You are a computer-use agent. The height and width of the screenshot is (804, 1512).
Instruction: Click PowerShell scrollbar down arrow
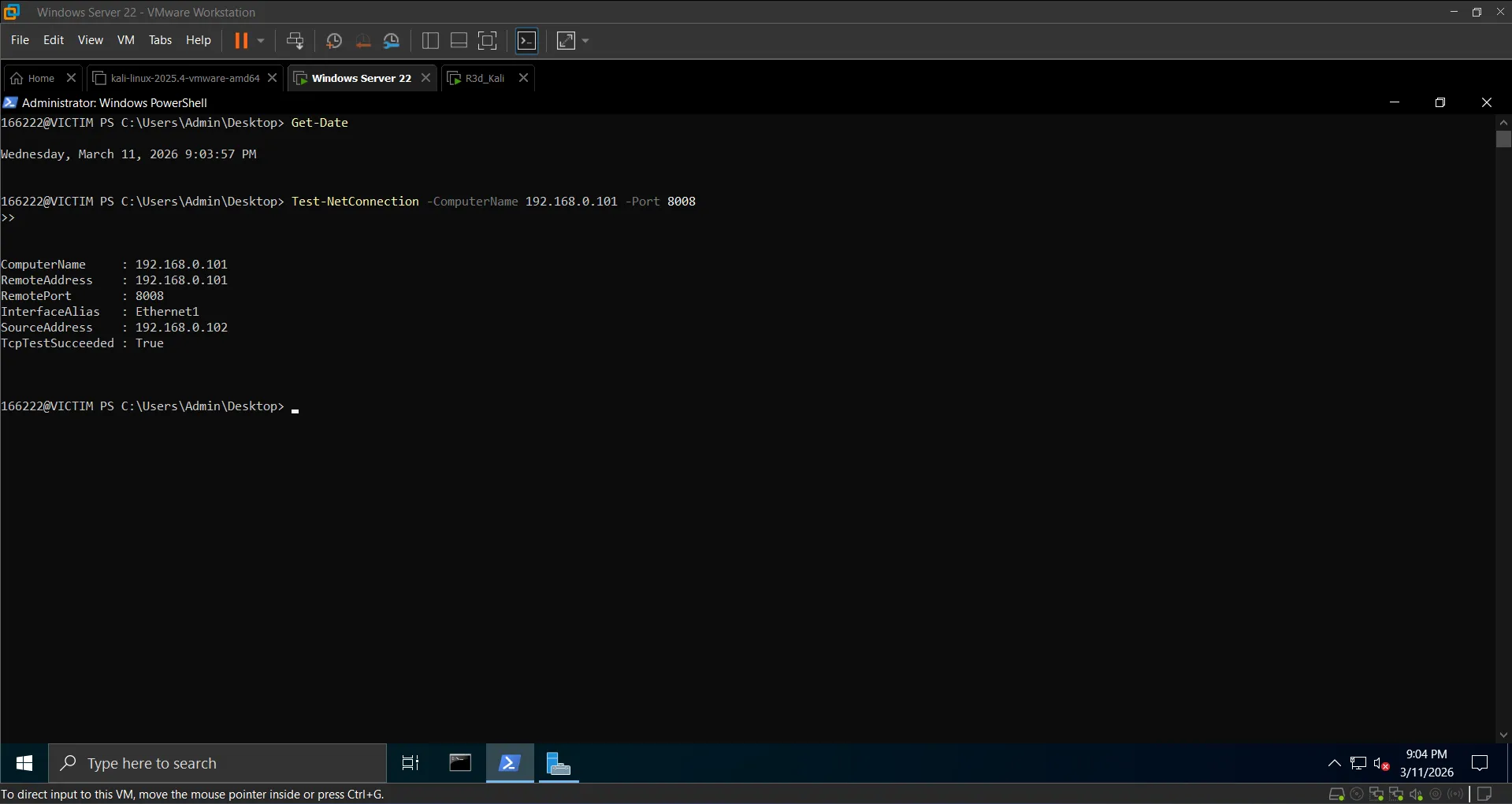coord(1503,735)
